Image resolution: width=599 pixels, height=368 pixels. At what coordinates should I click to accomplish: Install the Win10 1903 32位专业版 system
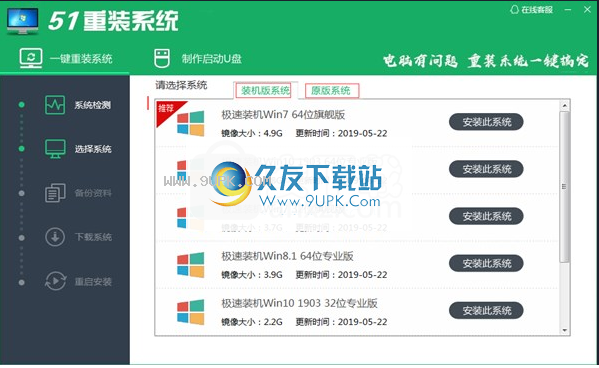pos(486,311)
